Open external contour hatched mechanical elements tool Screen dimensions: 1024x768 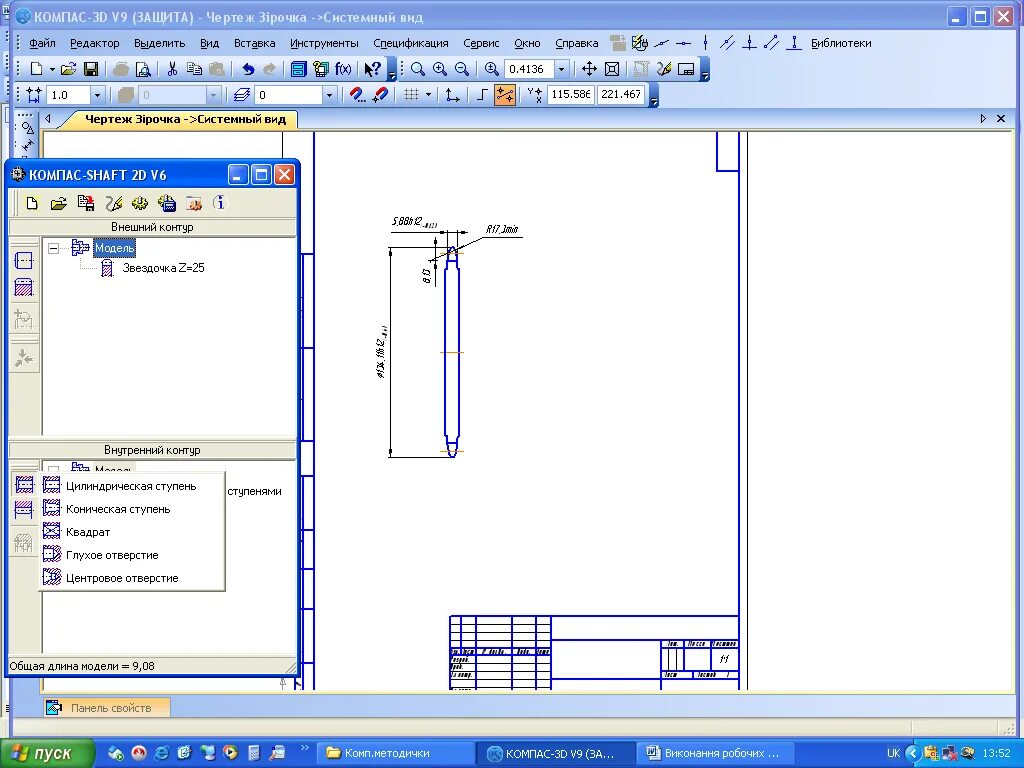pos(24,287)
